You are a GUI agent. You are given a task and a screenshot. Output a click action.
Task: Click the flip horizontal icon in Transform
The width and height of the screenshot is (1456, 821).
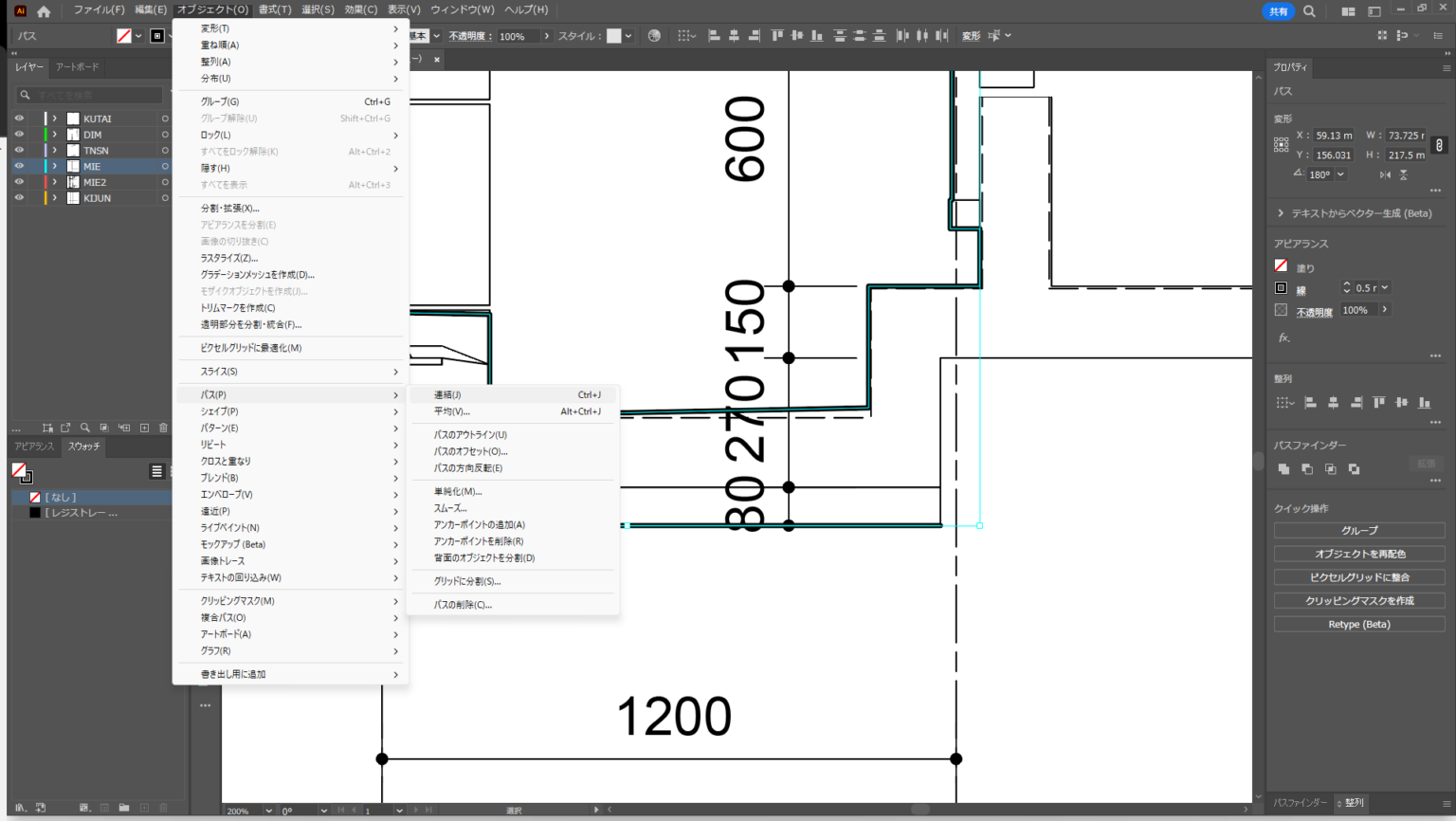1385,174
